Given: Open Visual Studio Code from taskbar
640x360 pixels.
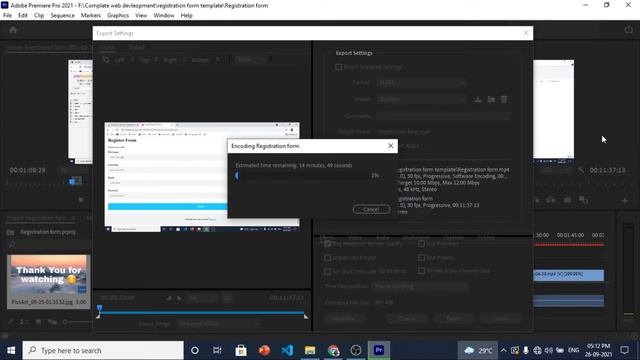Looking at the screenshot, I should (x=287, y=350).
